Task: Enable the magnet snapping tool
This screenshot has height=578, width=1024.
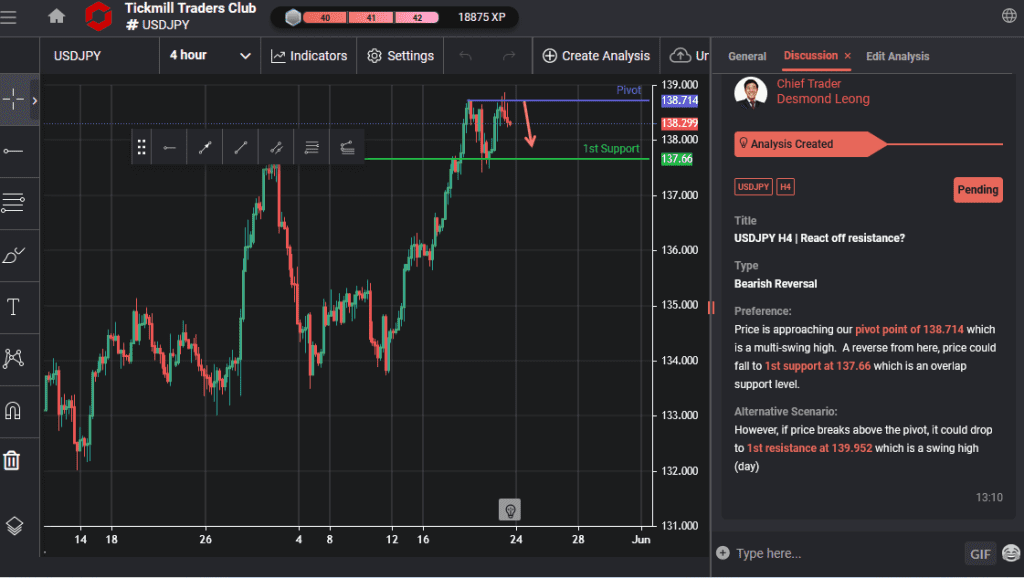Action: [x=15, y=410]
